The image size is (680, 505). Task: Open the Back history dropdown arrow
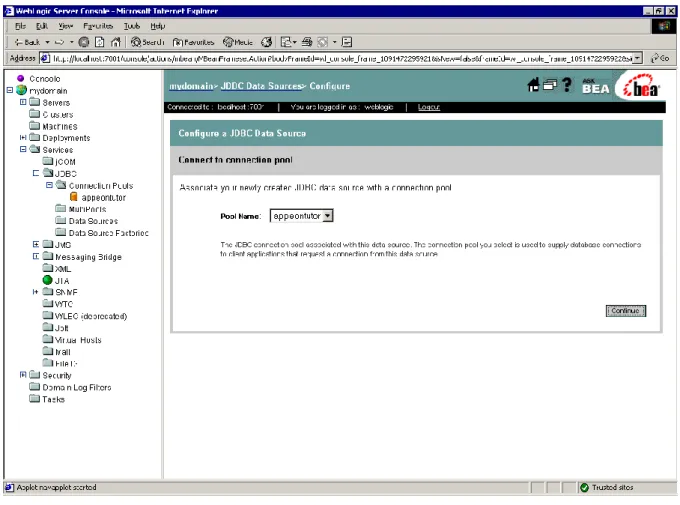point(48,42)
